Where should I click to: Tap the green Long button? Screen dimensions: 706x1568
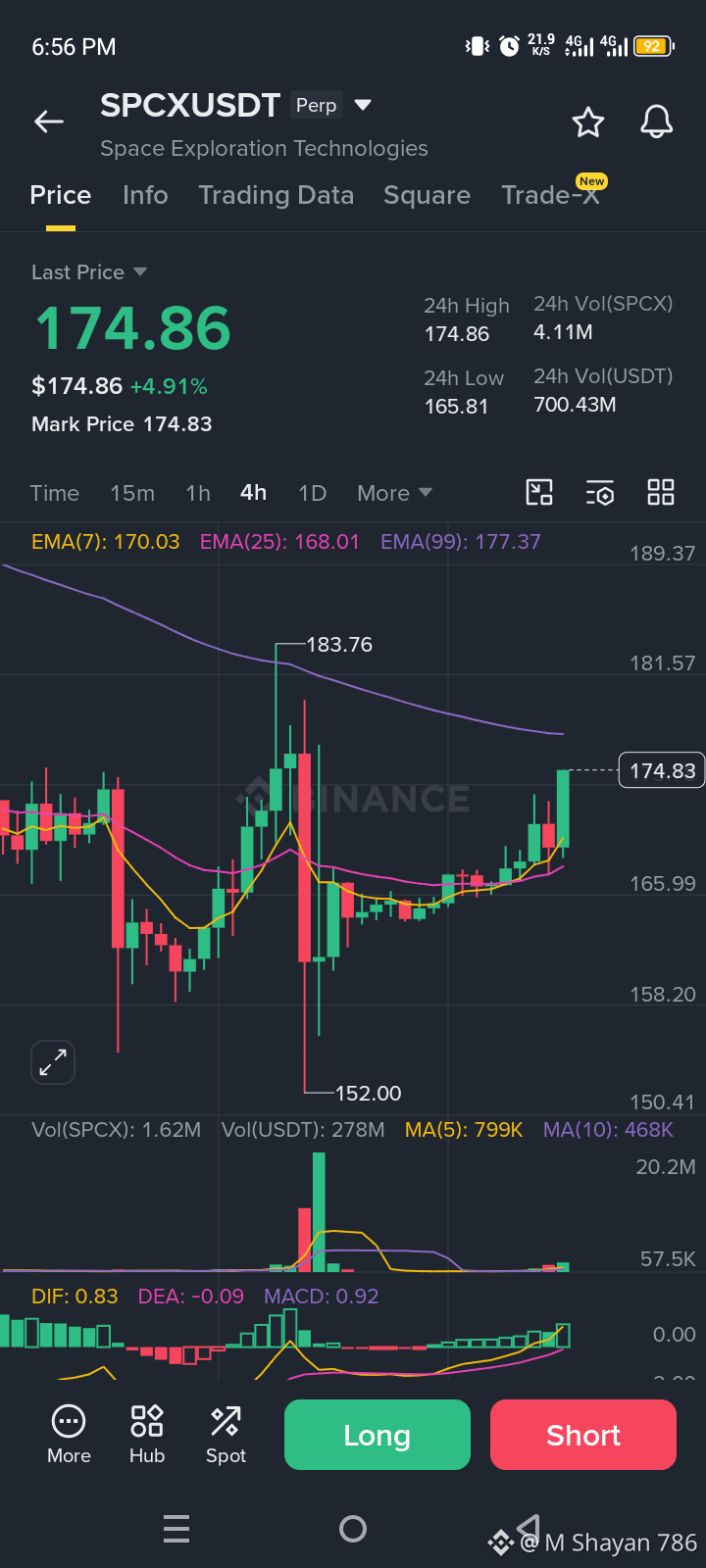pyautogui.click(x=378, y=1435)
